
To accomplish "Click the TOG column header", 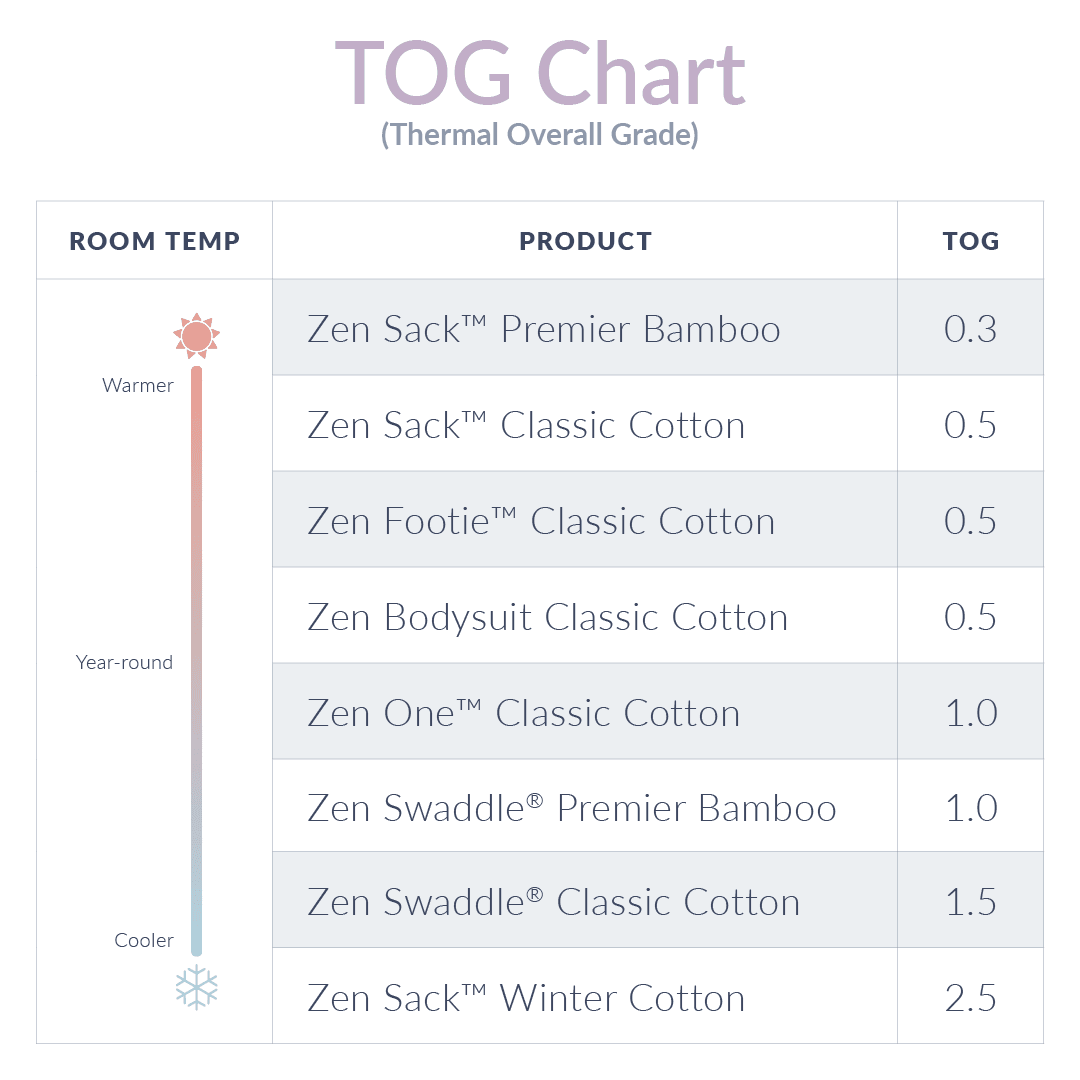I will click(x=971, y=241).
